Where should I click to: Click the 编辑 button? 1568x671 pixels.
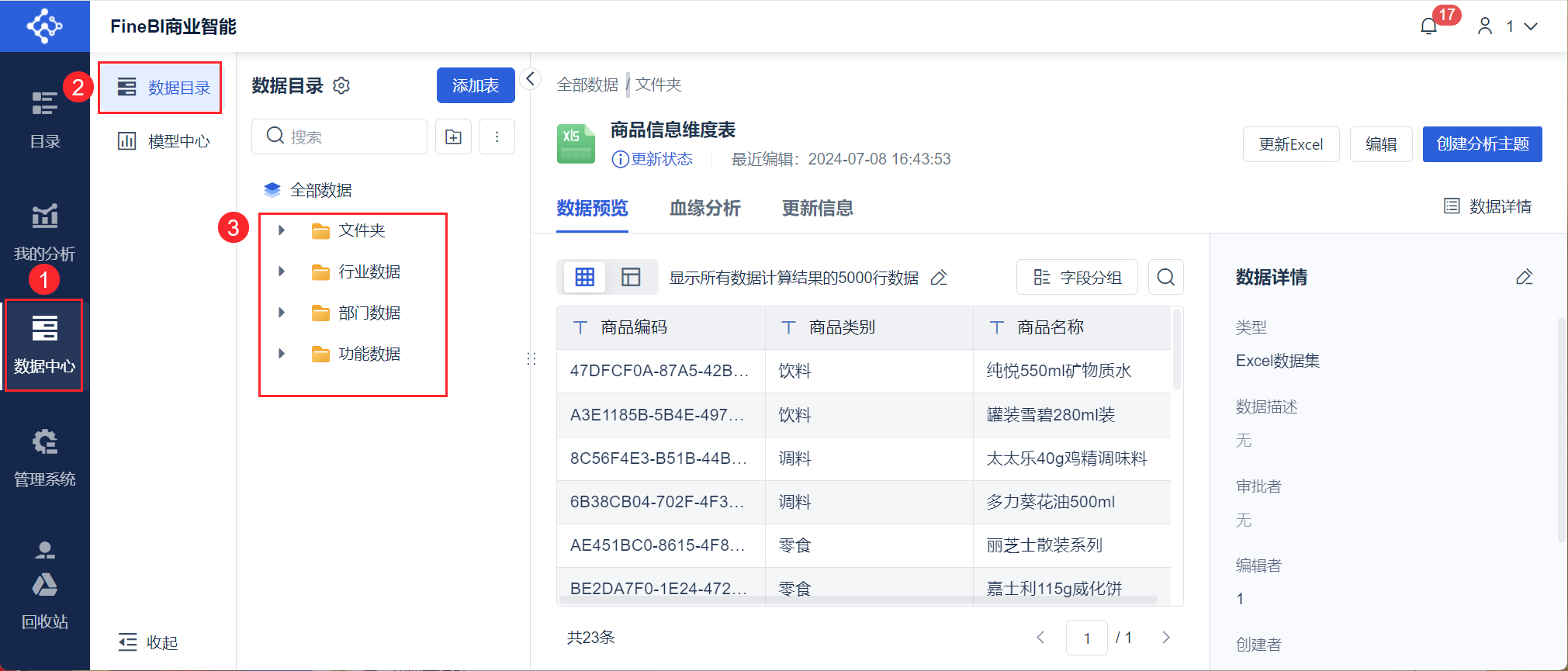coord(1381,144)
